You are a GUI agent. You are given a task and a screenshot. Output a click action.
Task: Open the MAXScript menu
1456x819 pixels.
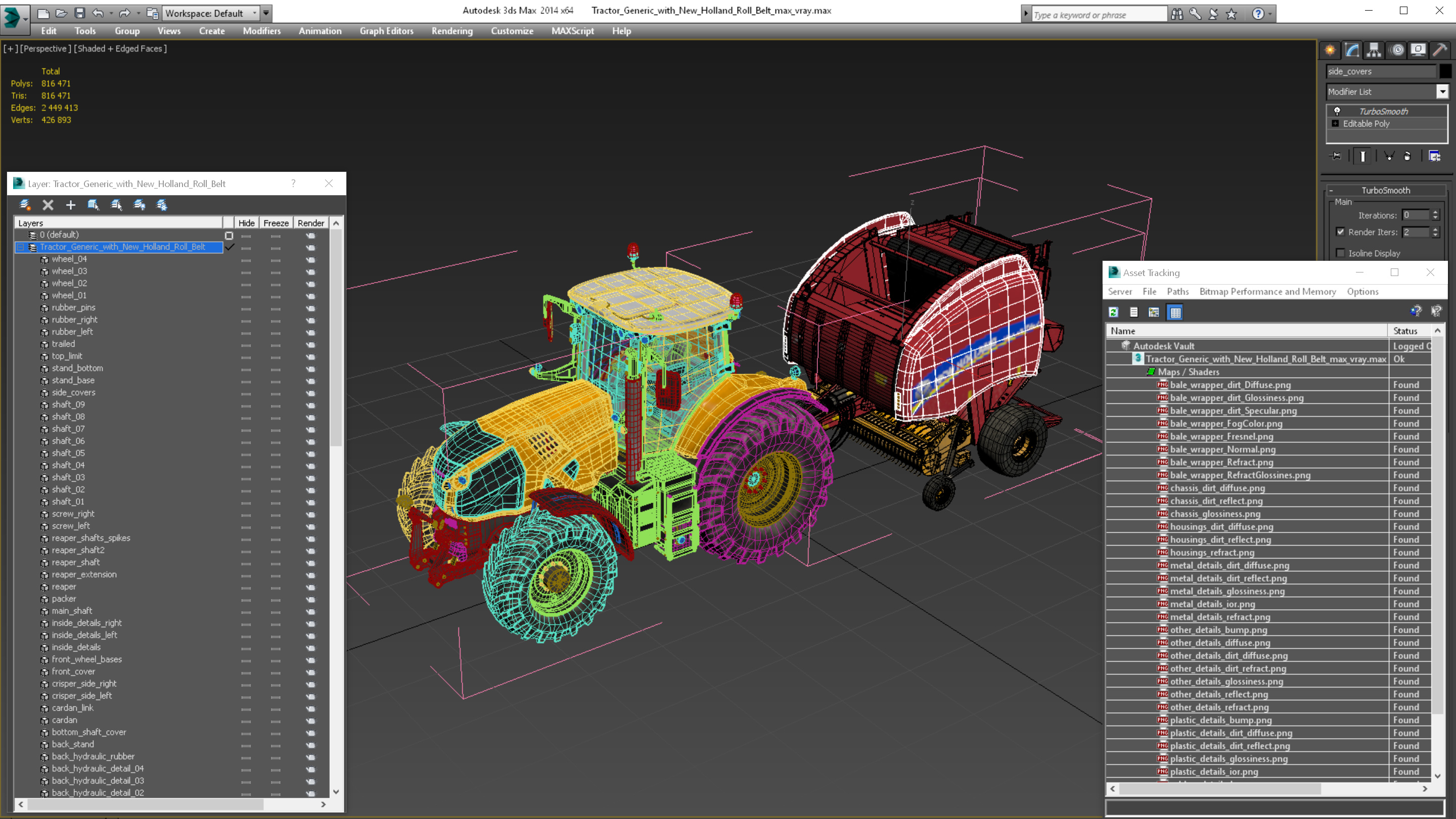pyautogui.click(x=572, y=31)
